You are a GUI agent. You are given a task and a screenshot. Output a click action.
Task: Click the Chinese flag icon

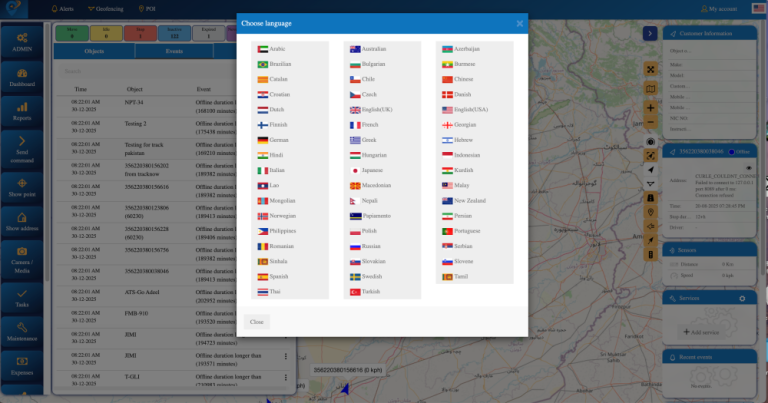point(447,79)
